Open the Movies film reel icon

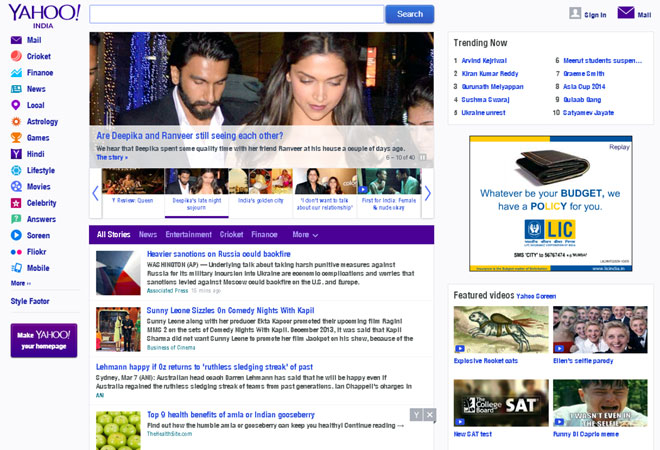coord(16,186)
